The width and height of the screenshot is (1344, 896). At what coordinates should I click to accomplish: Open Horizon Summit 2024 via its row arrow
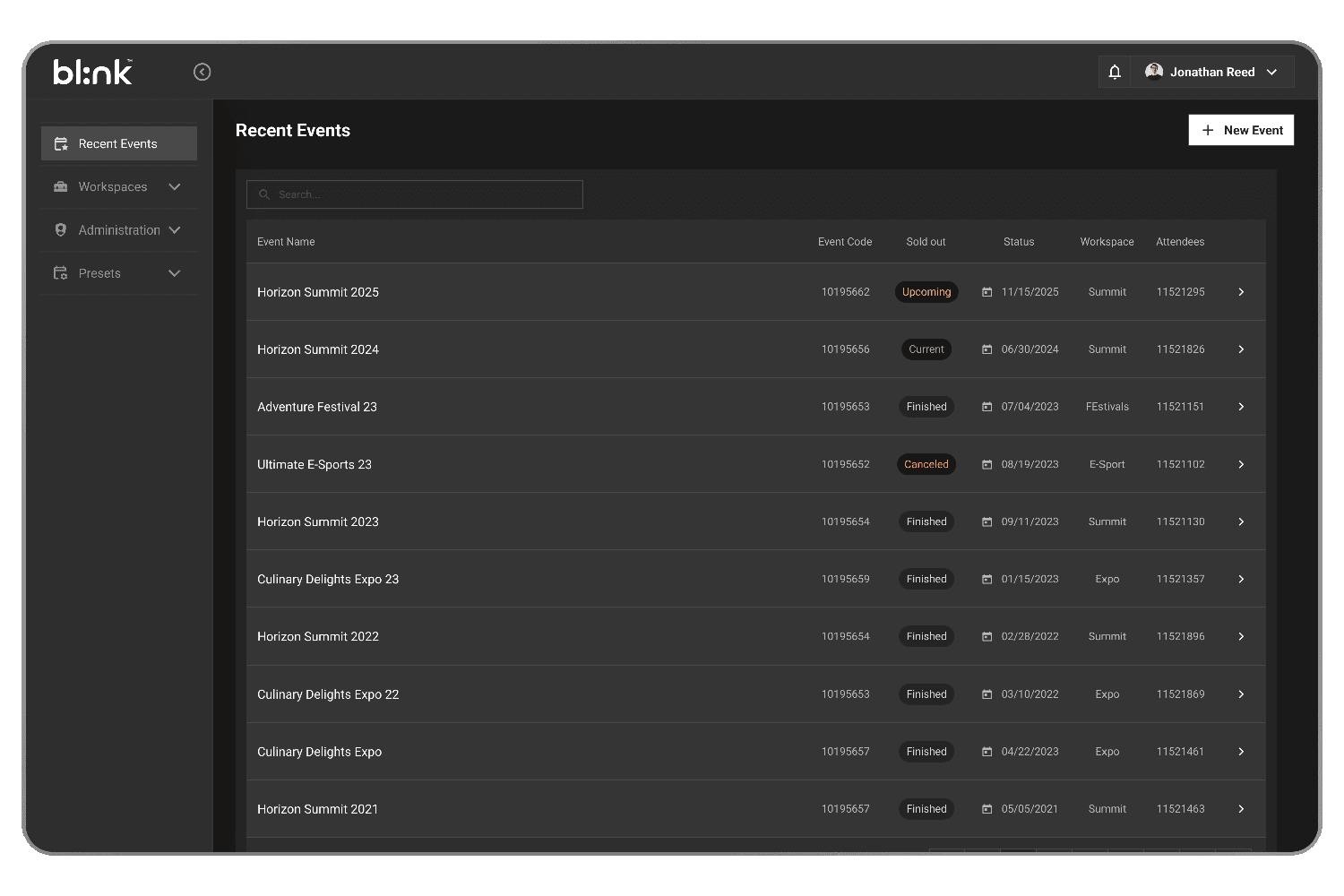[1241, 349]
